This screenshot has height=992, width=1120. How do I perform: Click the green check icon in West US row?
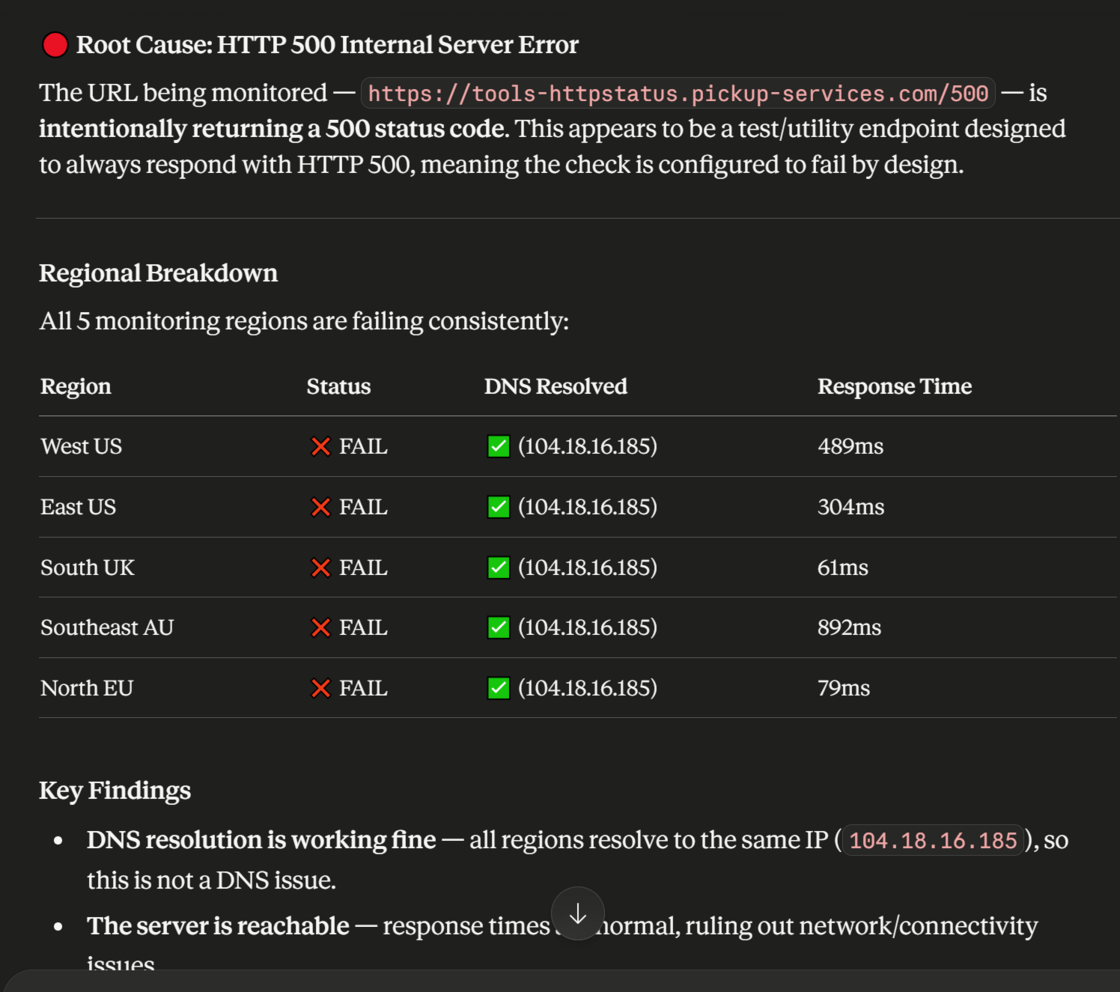pyautogui.click(x=498, y=446)
